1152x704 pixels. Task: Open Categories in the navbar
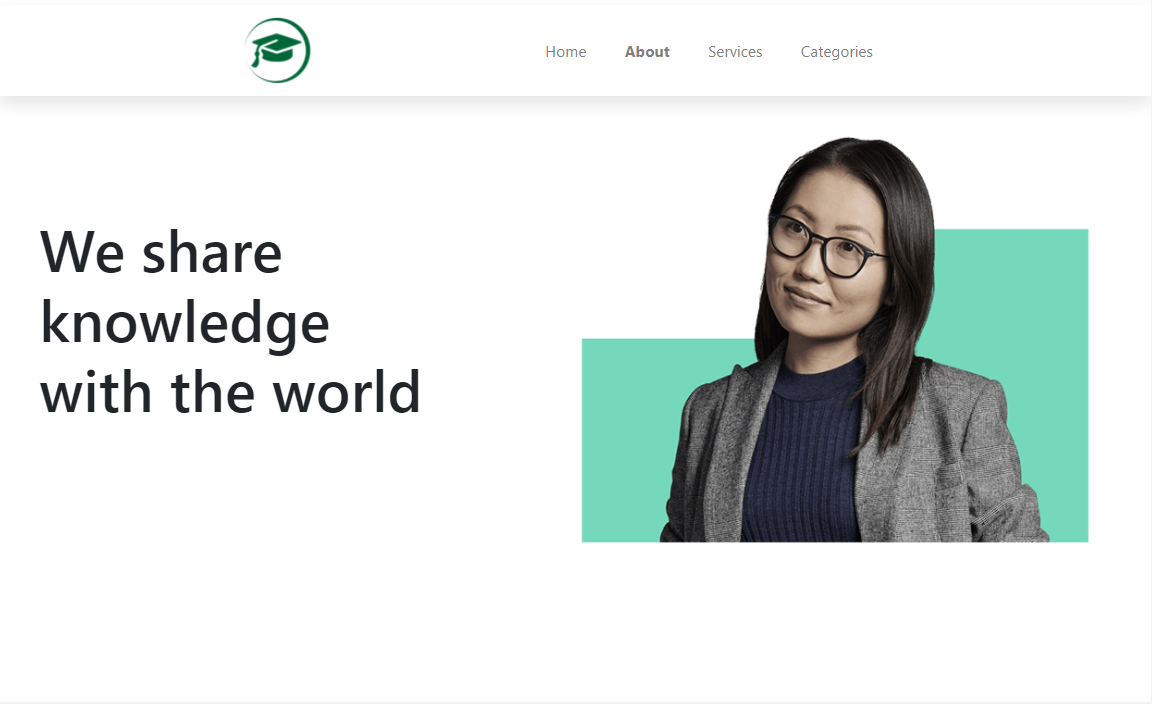[836, 52]
